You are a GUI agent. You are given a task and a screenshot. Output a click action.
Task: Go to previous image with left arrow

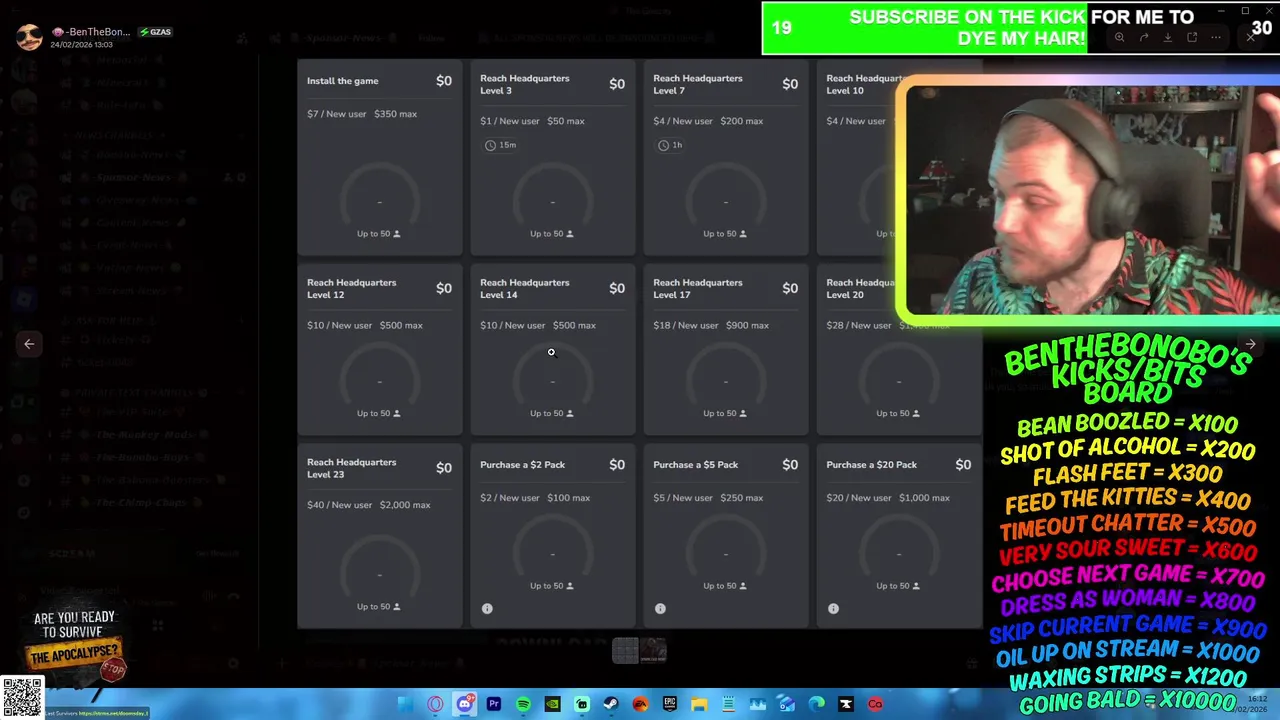point(29,343)
